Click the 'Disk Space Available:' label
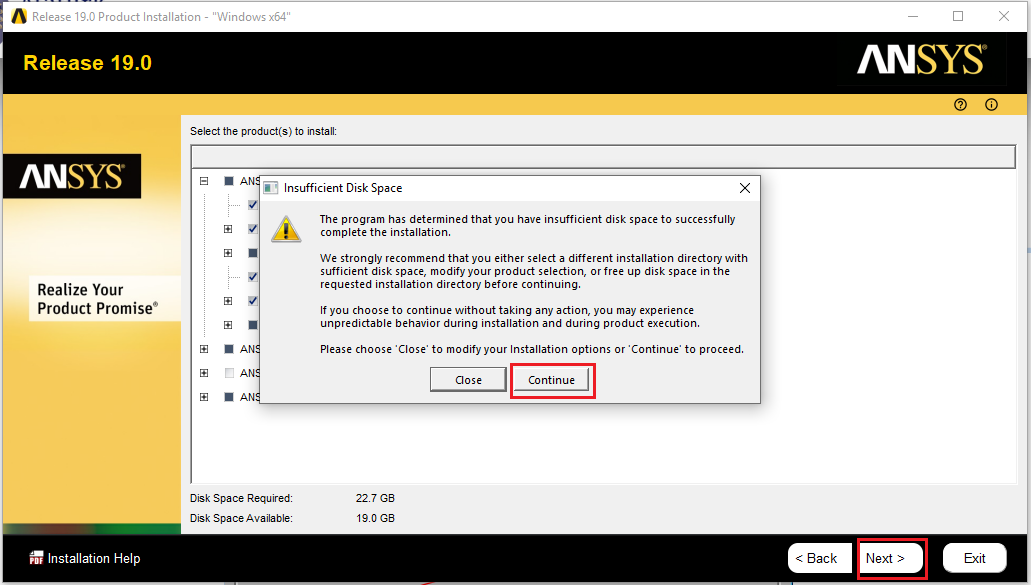 click(241, 518)
